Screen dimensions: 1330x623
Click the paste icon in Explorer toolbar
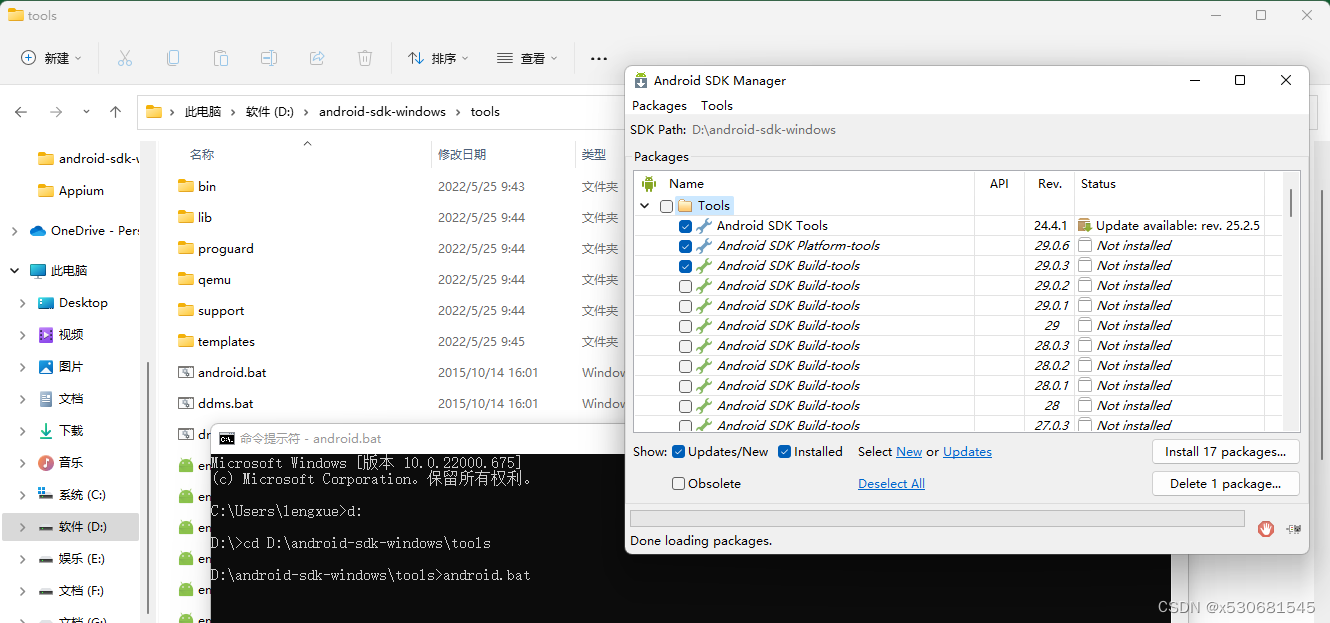[x=221, y=58]
